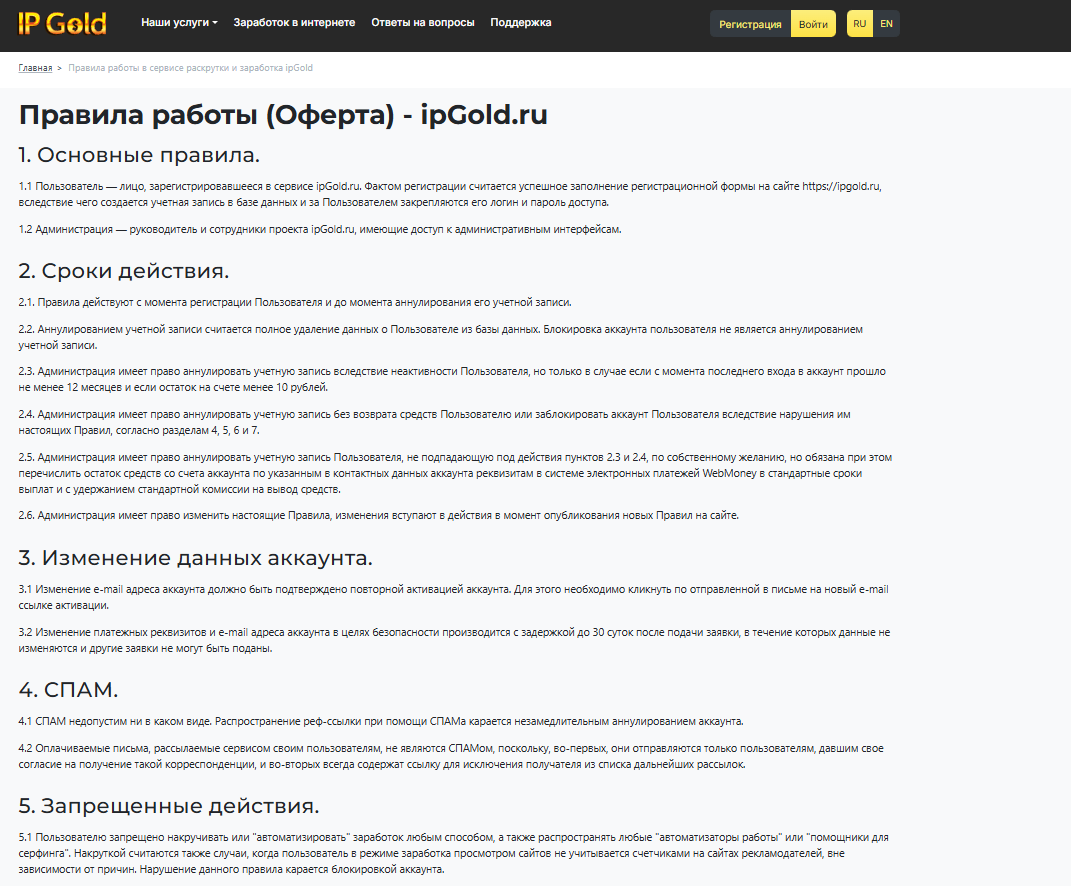Image resolution: width=1071 pixels, height=886 pixels.
Task: Open Заработок в интернете menu item
Action: tap(294, 23)
